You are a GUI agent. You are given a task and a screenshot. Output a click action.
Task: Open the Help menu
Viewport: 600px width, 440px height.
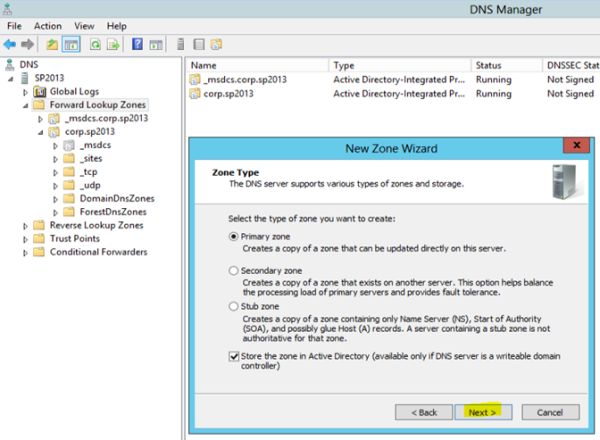(x=117, y=26)
